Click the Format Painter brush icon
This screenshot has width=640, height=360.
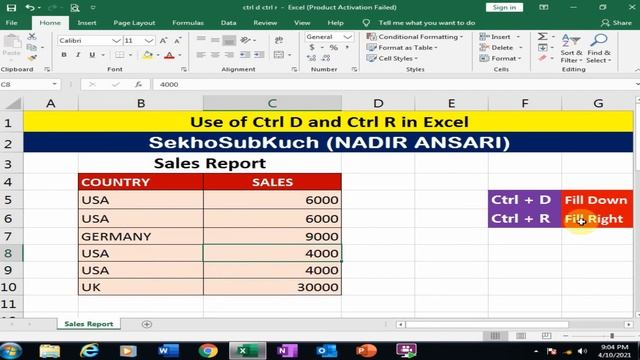coord(32,58)
